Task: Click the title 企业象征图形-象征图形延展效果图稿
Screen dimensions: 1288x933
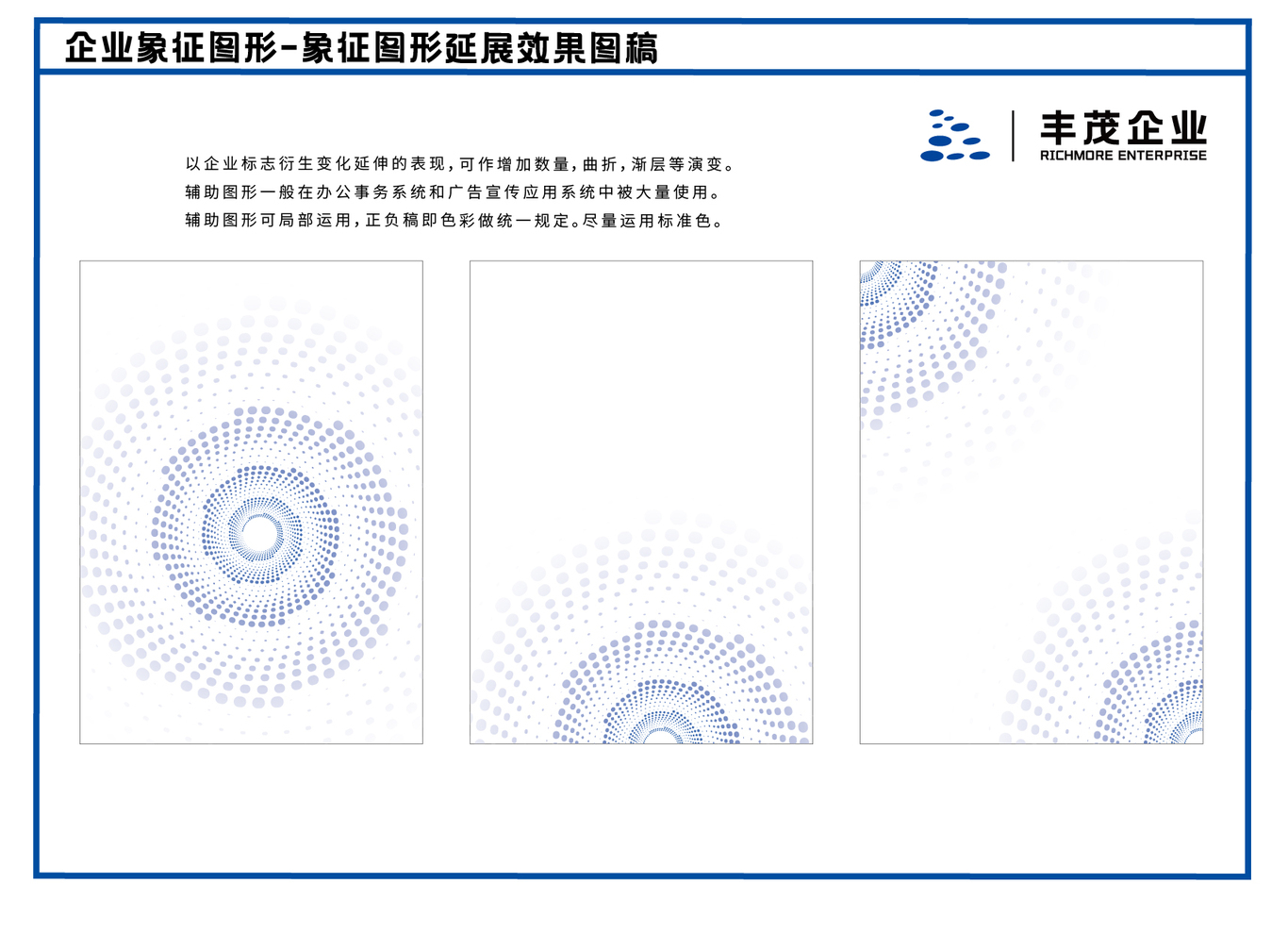Action: click(x=361, y=47)
